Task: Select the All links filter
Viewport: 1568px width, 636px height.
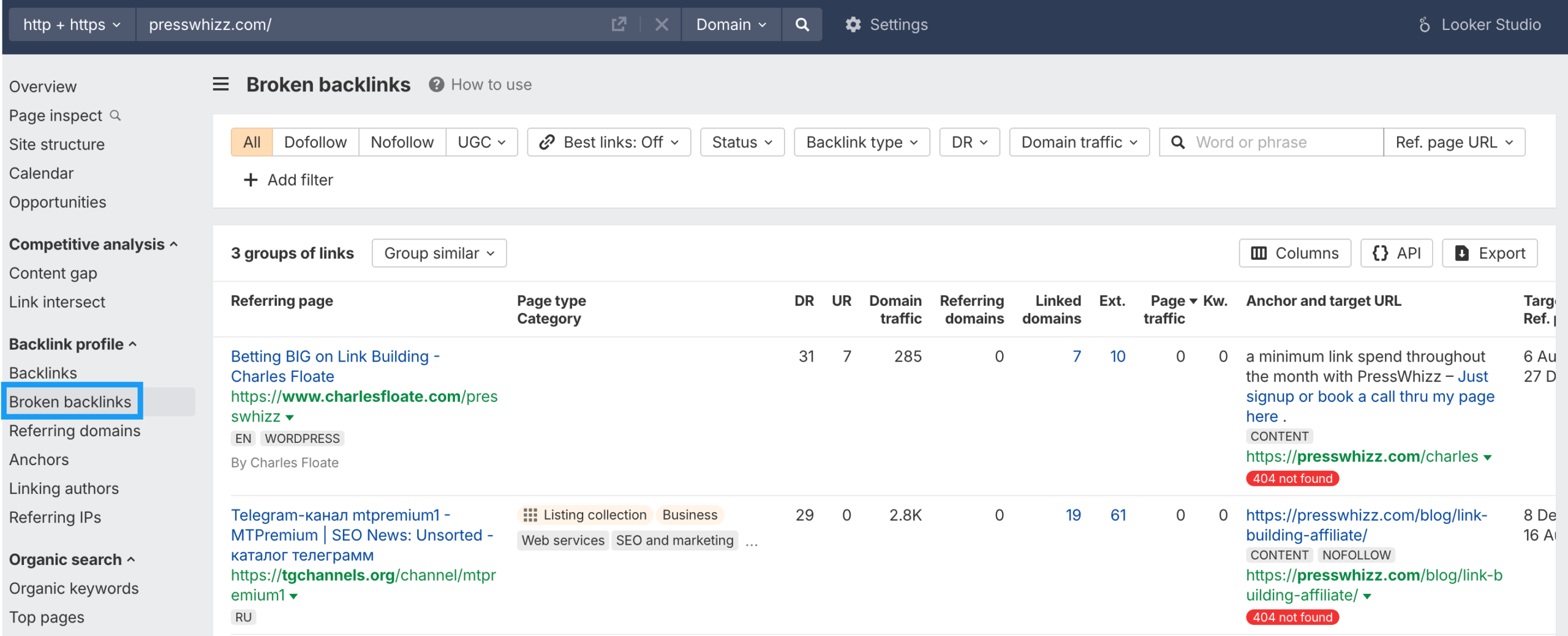Action: point(252,142)
